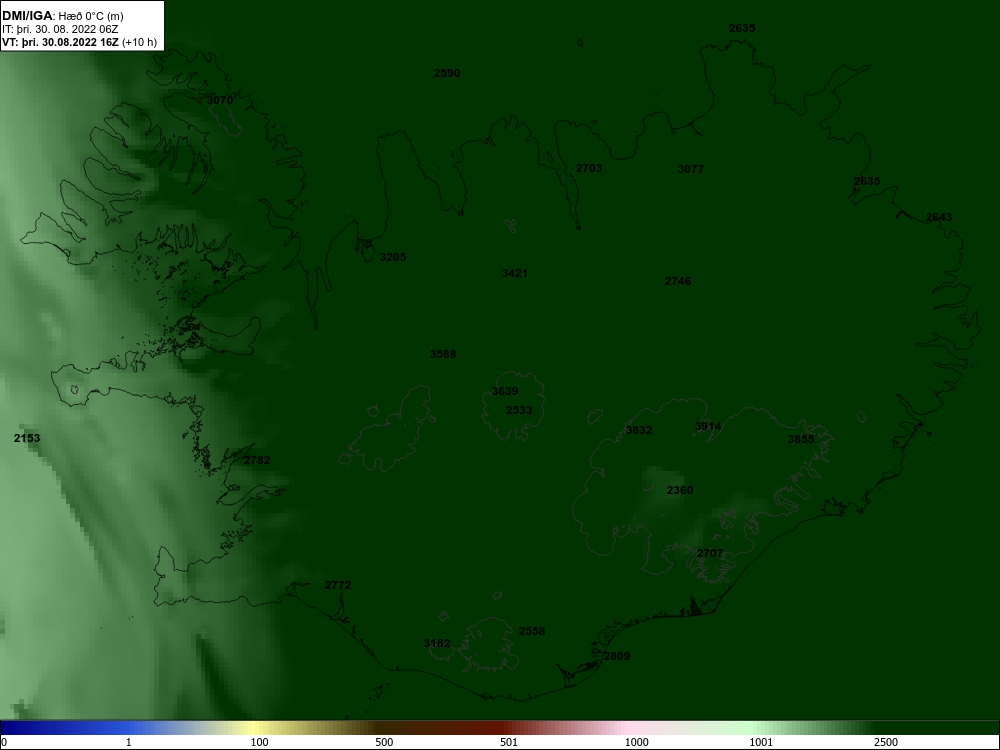Screen dimensions: 1000x750
Task: Click the 0 tick on the color scale
Action: [x=3, y=742]
